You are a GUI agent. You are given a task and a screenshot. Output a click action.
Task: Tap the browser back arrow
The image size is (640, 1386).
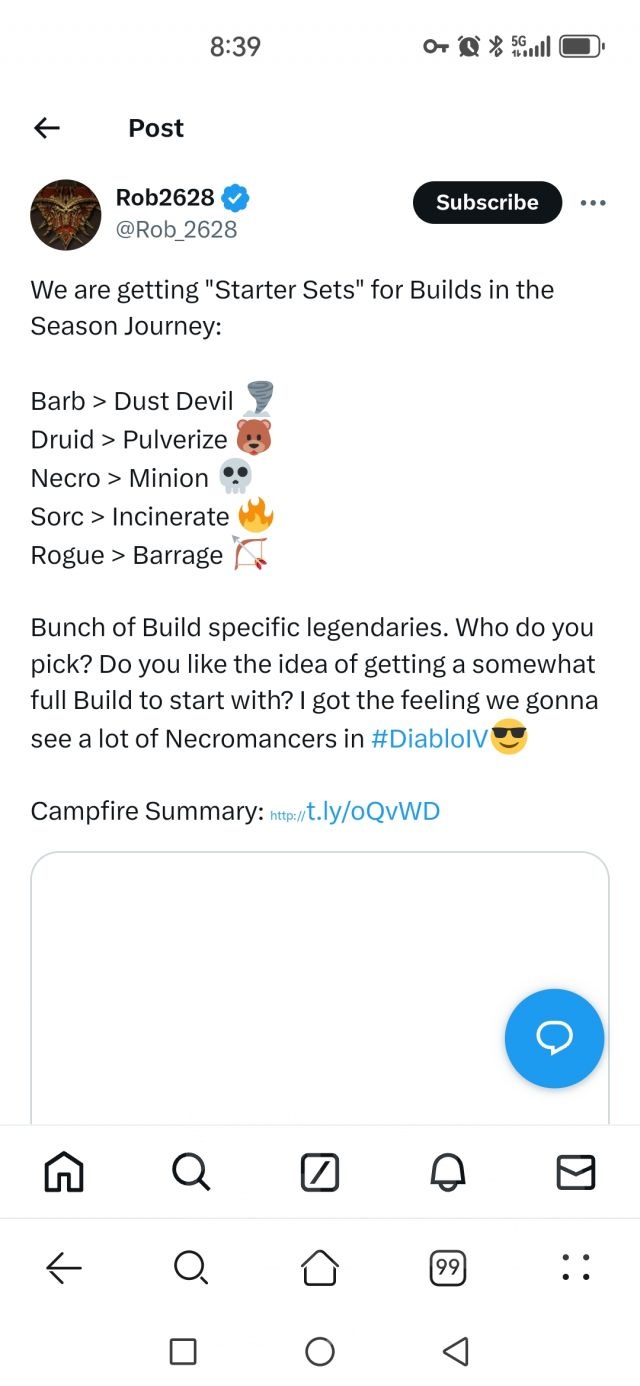tap(64, 1268)
